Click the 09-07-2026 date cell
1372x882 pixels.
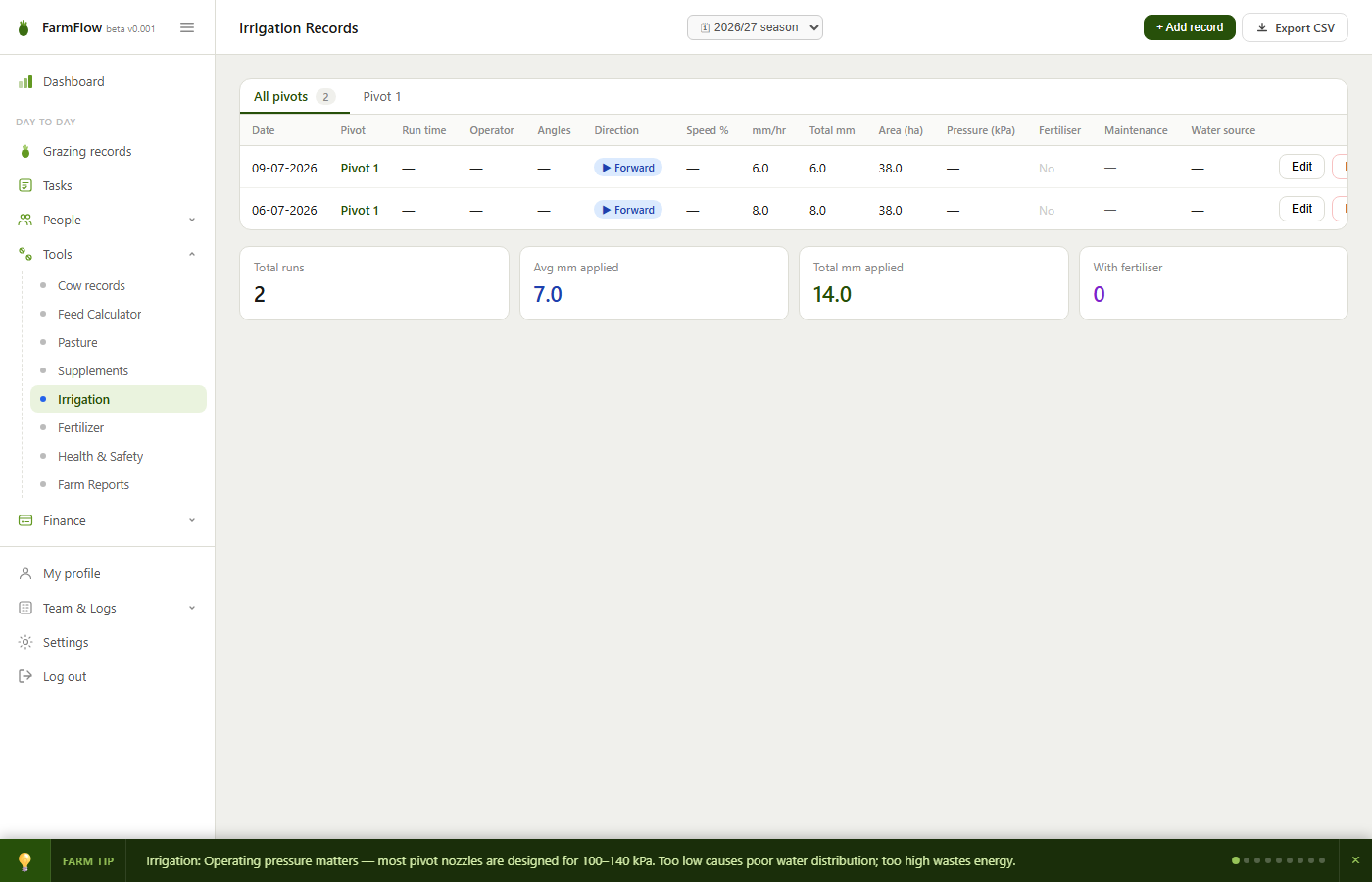click(284, 169)
